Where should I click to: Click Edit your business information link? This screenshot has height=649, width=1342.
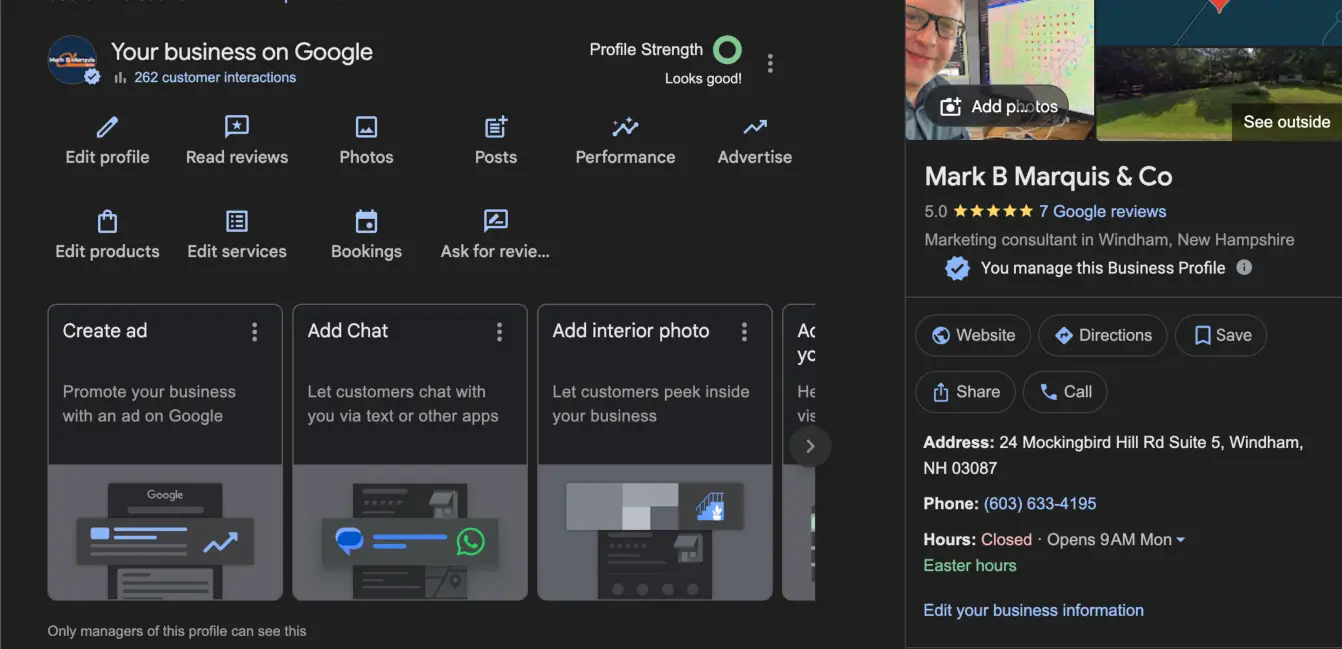(1033, 610)
